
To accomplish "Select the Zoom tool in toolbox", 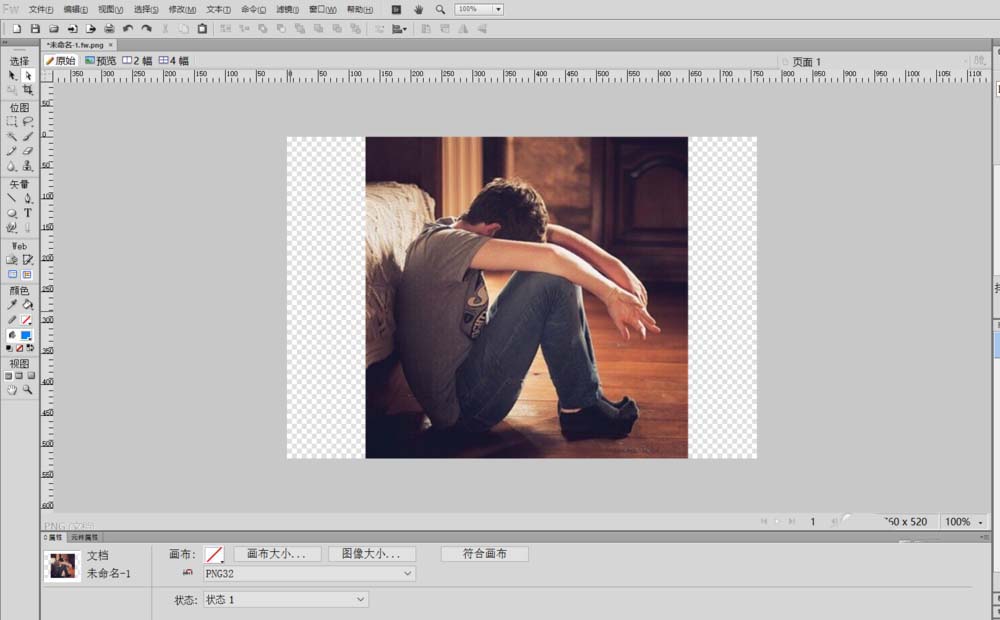I will pyautogui.click(x=27, y=389).
